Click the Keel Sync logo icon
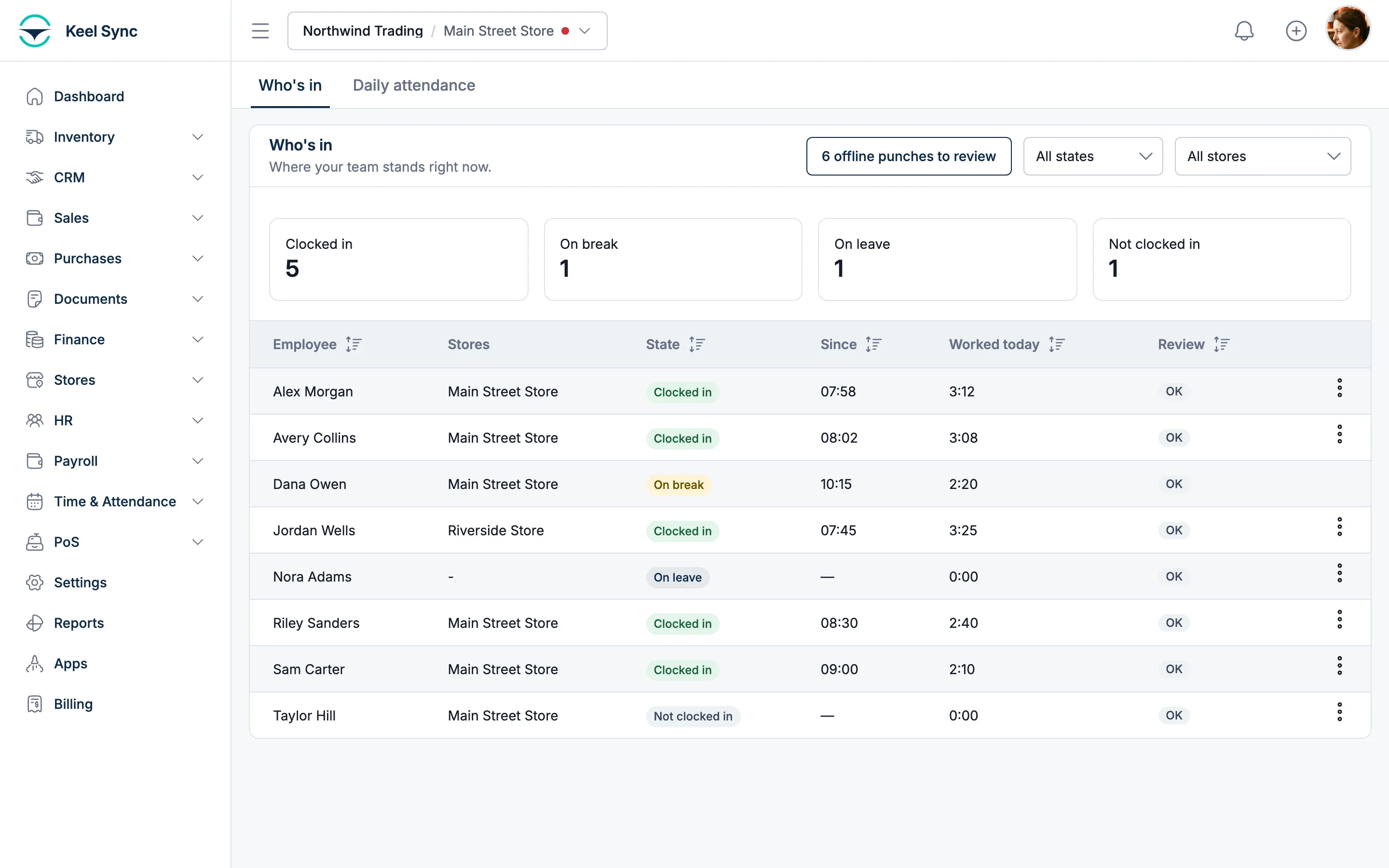Screen dimensions: 1389x868 point(34,31)
